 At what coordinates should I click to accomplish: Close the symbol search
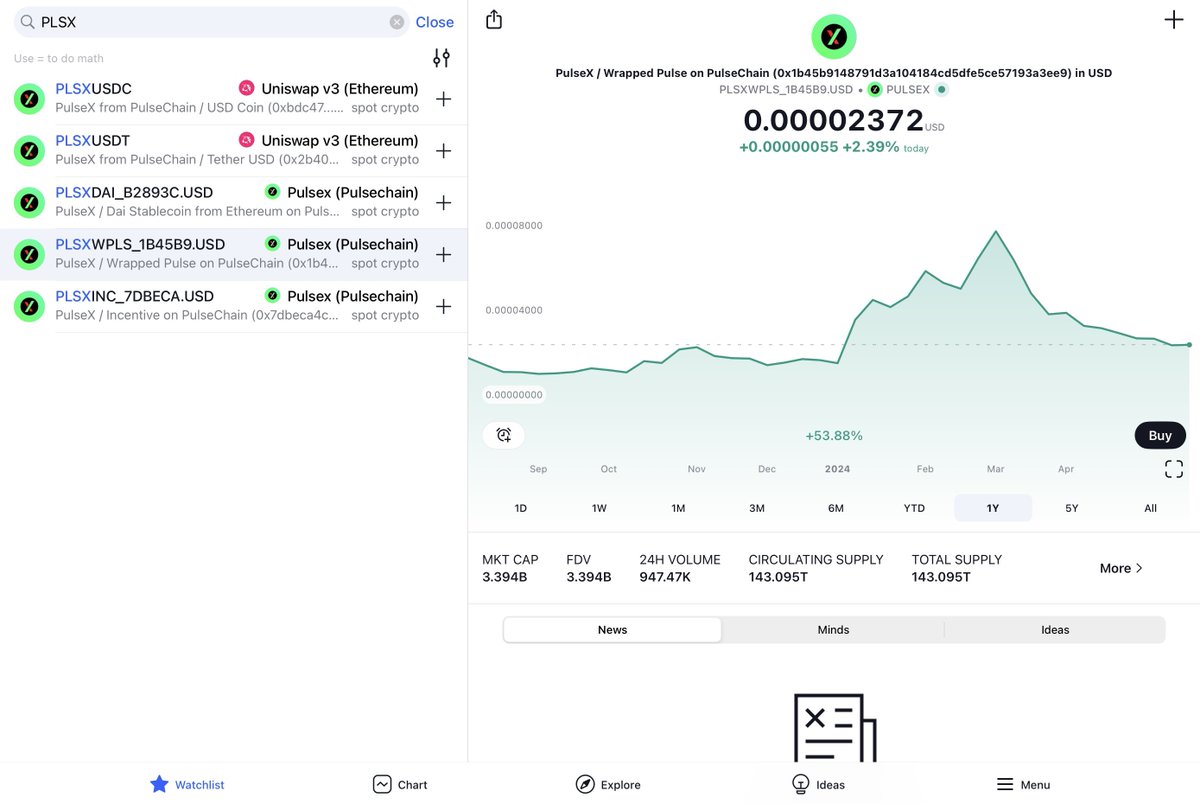pos(435,22)
